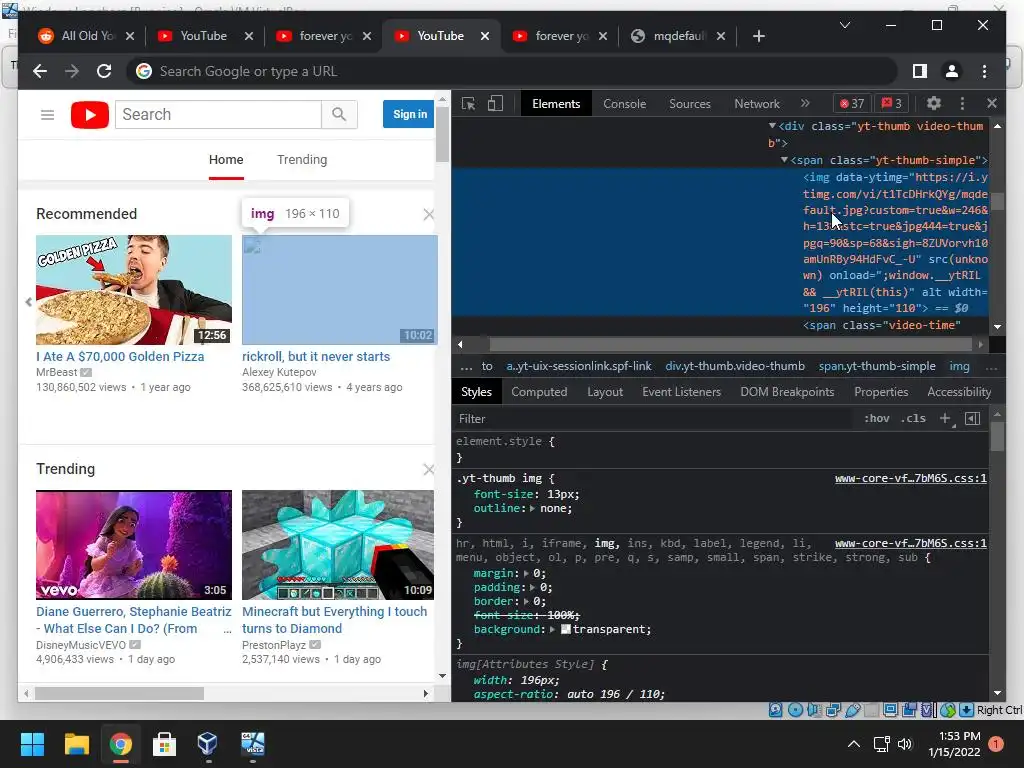The height and width of the screenshot is (768, 1024).
Task: Click the YouTube logo icon
Action: 90,115
